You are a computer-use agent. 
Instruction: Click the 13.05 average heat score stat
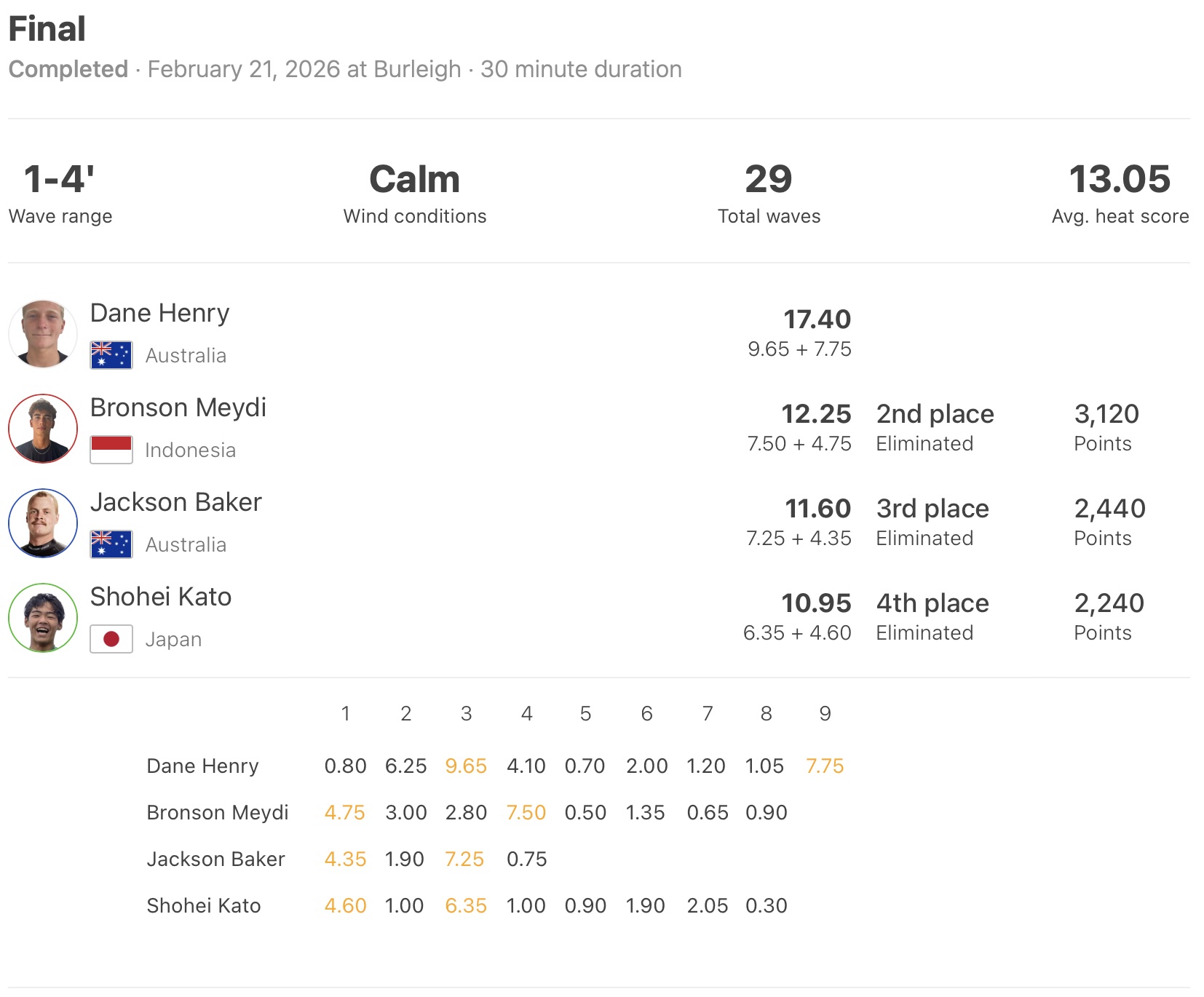tap(1120, 179)
